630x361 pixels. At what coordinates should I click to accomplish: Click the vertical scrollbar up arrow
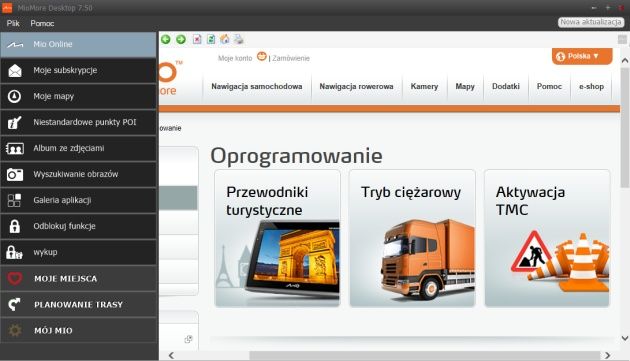tap(625, 61)
